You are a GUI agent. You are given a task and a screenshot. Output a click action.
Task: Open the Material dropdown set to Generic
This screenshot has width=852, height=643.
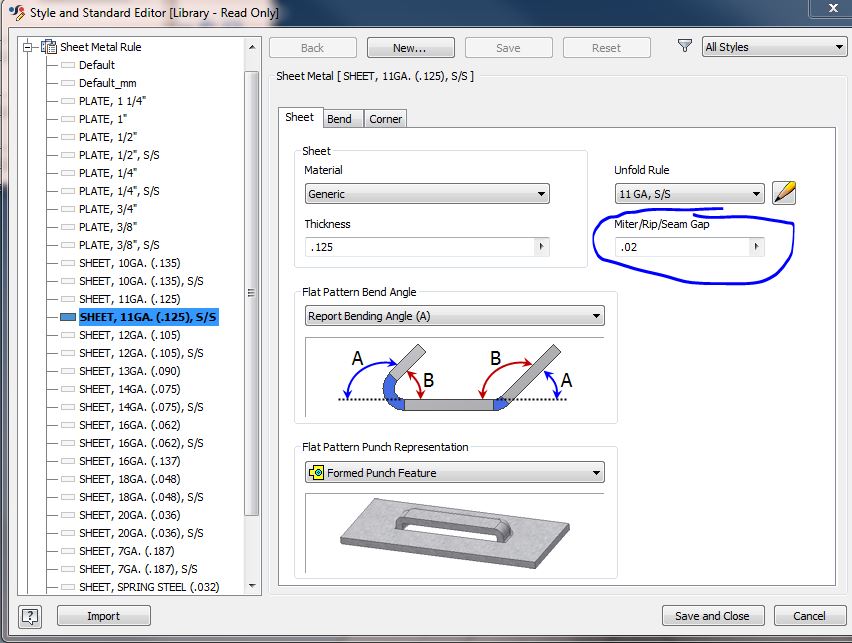click(x=427, y=194)
